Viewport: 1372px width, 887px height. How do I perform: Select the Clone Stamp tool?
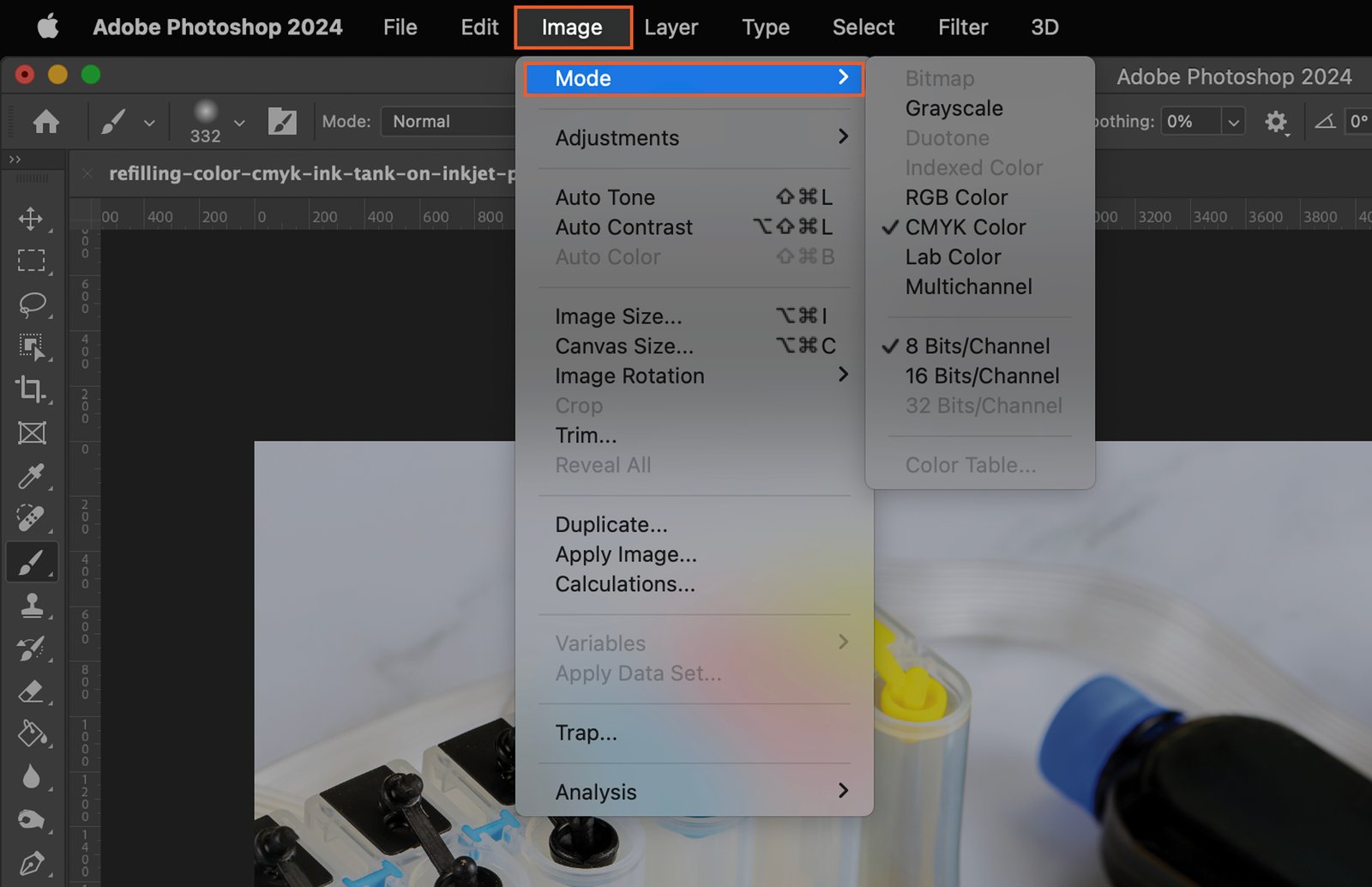tap(31, 606)
